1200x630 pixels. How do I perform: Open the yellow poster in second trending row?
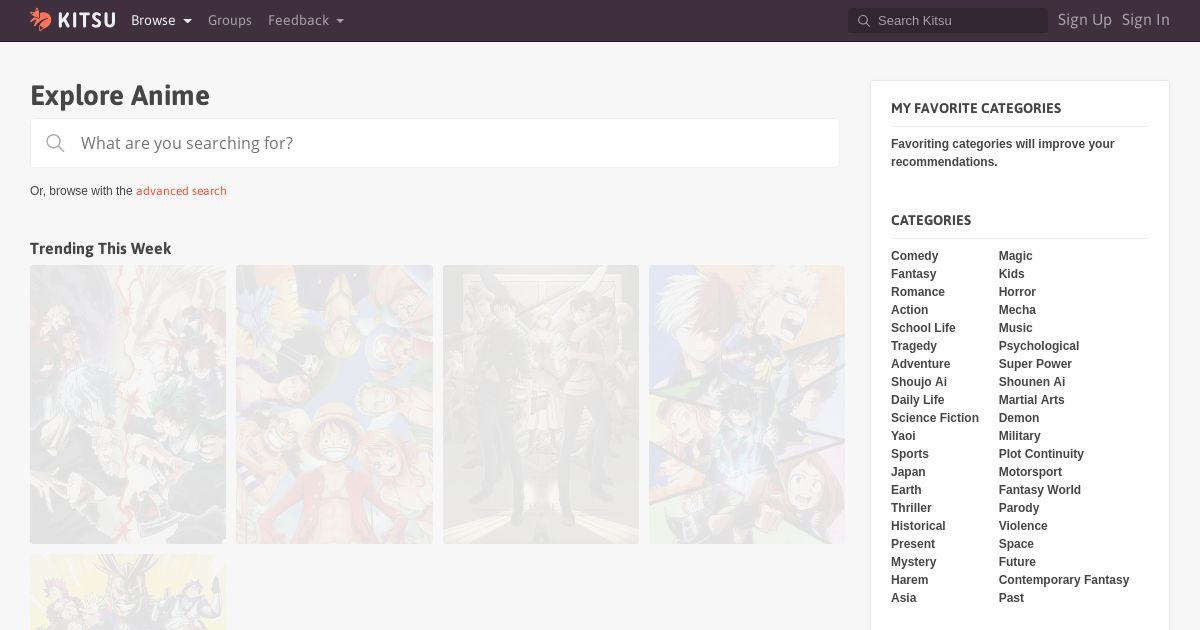coord(128,592)
